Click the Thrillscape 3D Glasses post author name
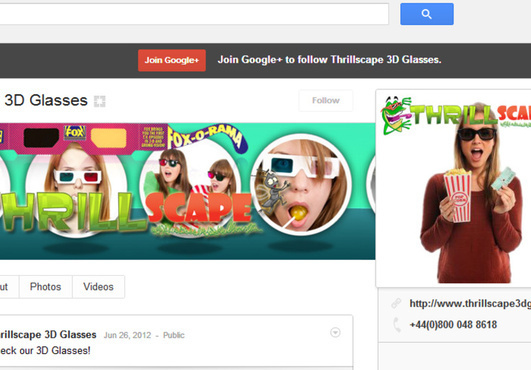 [48, 335]
